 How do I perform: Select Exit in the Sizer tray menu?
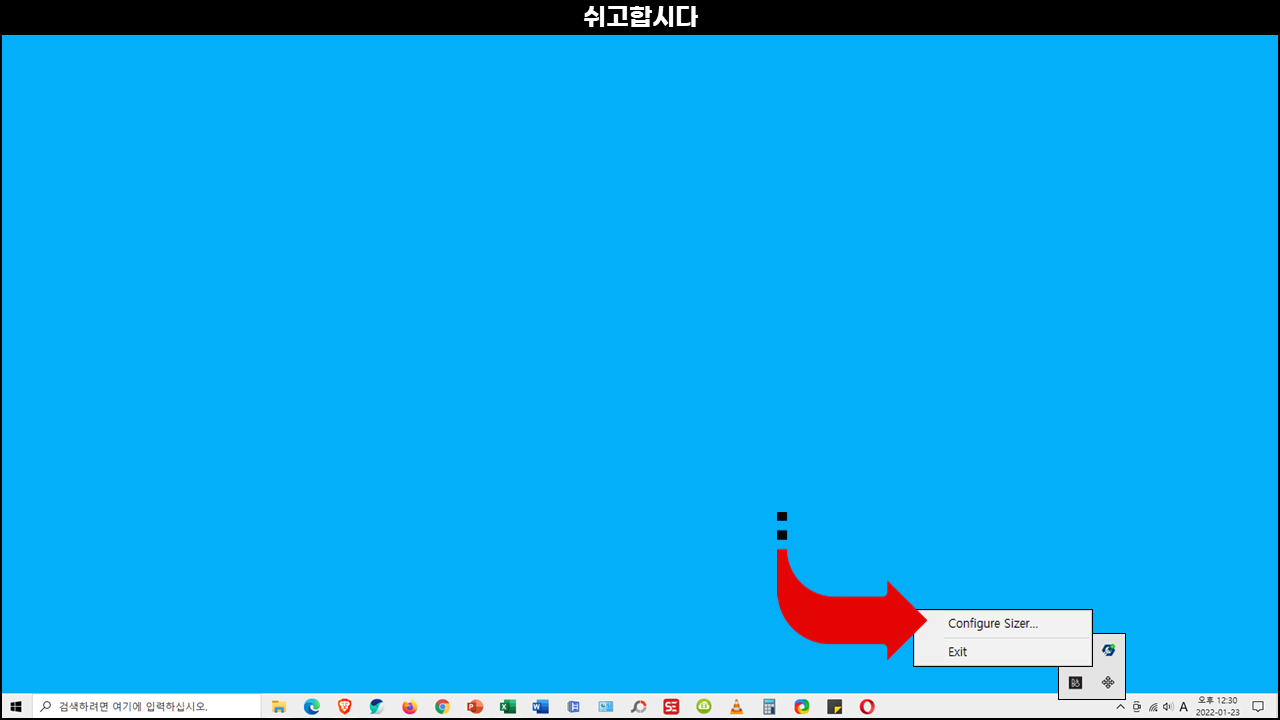click(1002, 652)
